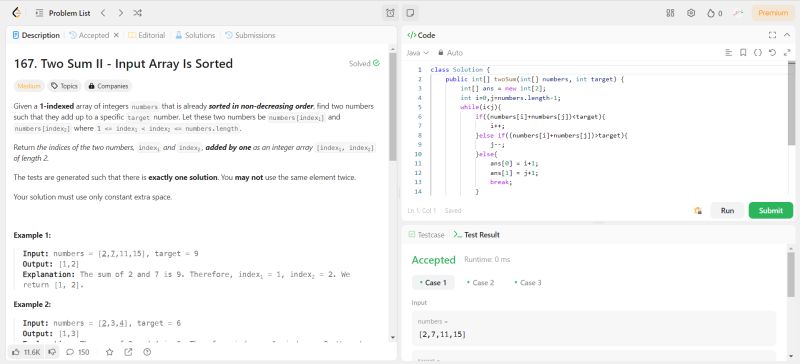Switch to the Solutions tab
The height and width of the screenshot is (364, 800).
pos(195,35)
